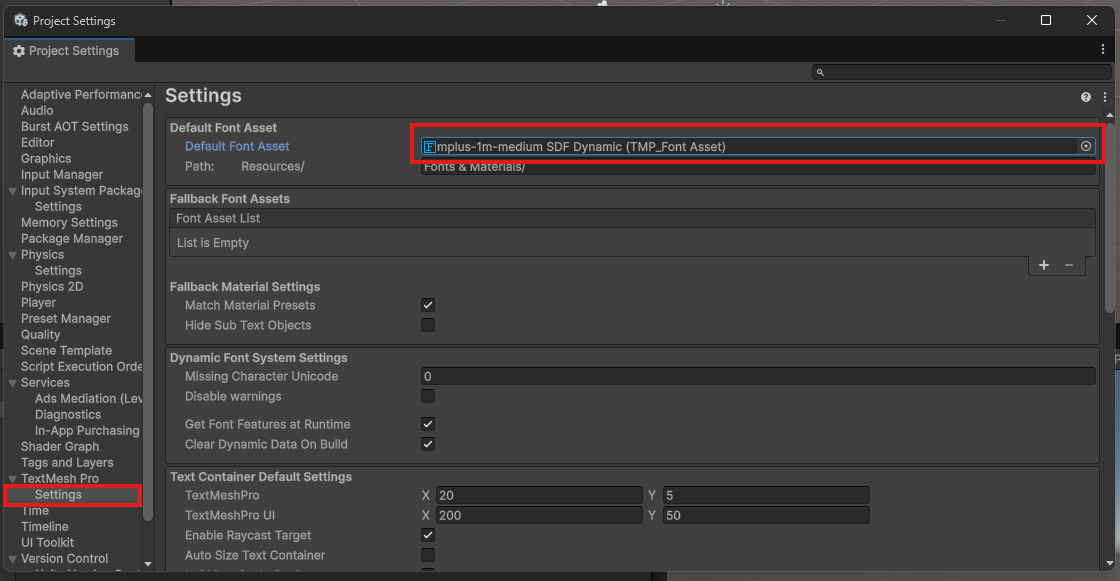Toggle the Disable warnings checkbox
Viewport: 1120px width, 581px height.
coord(428,396)
